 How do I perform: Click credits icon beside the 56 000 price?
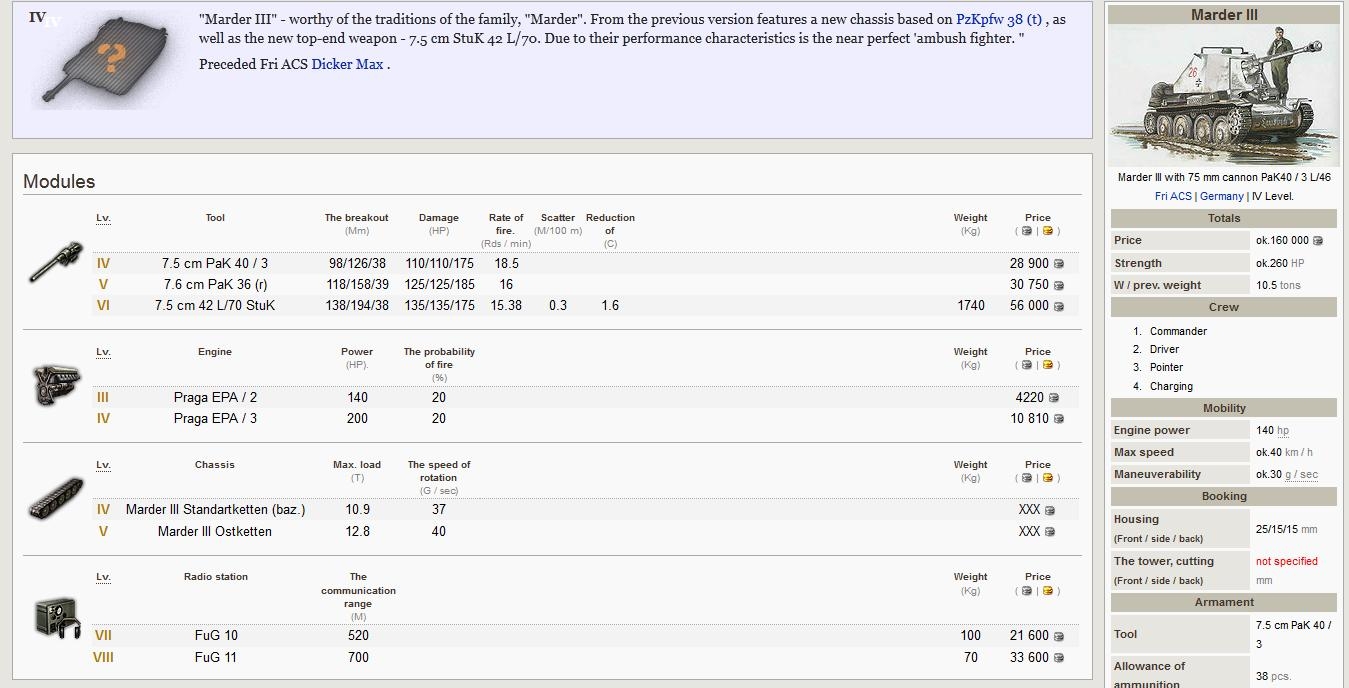coord(1058,307)
